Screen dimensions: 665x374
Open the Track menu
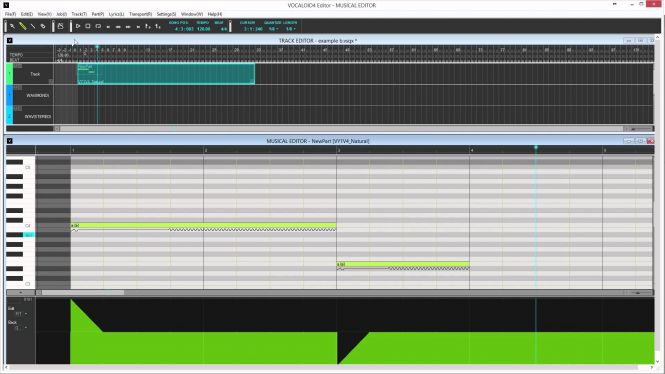point(79,14)
